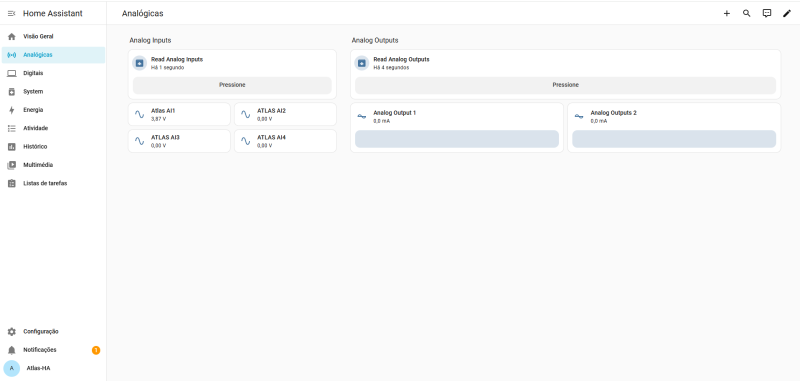Go to the Digitais dashboard
Image resolution: width=800 pixels, height=381 pixels.
(54, 73)
